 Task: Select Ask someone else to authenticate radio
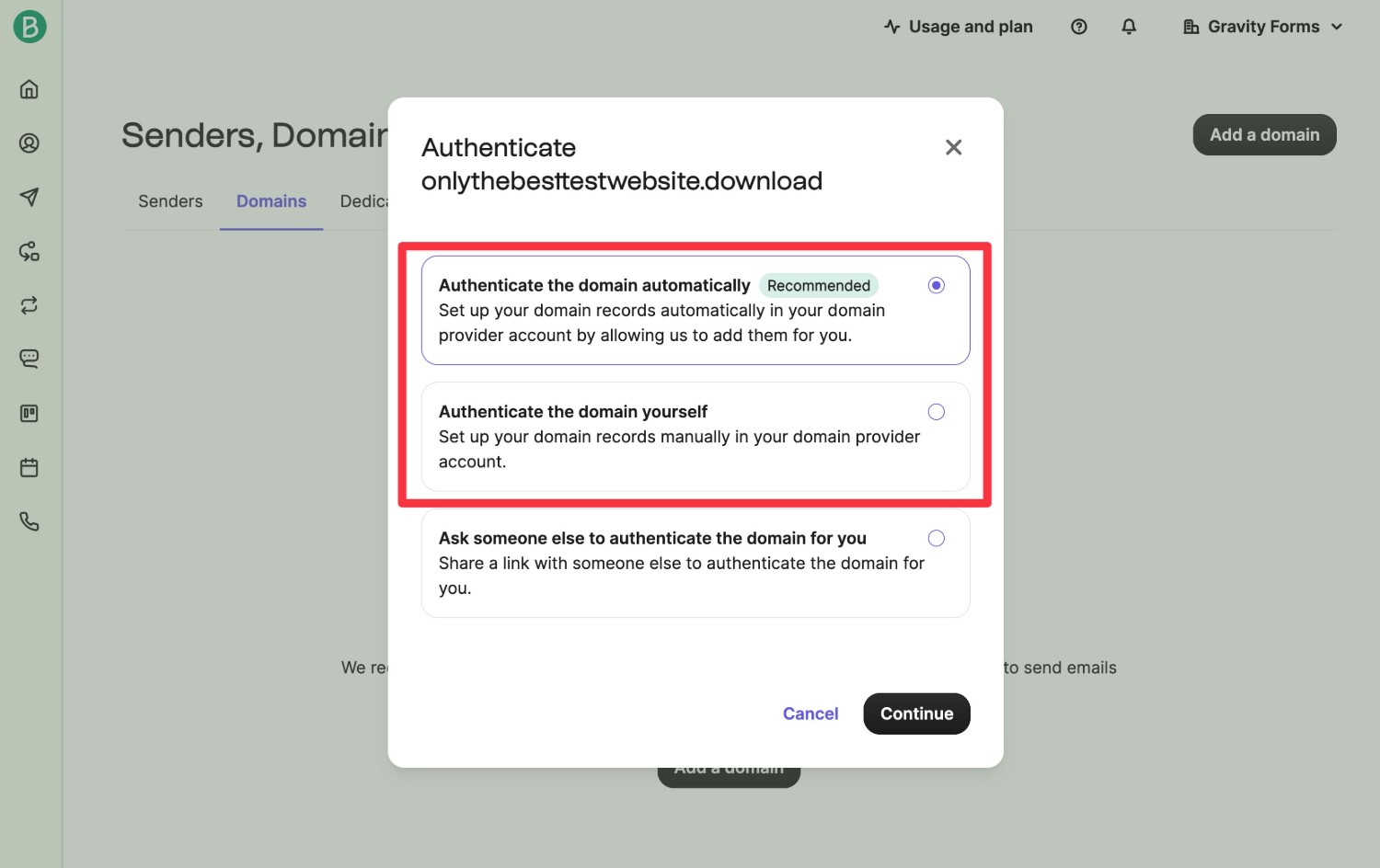tap(937, 538)
